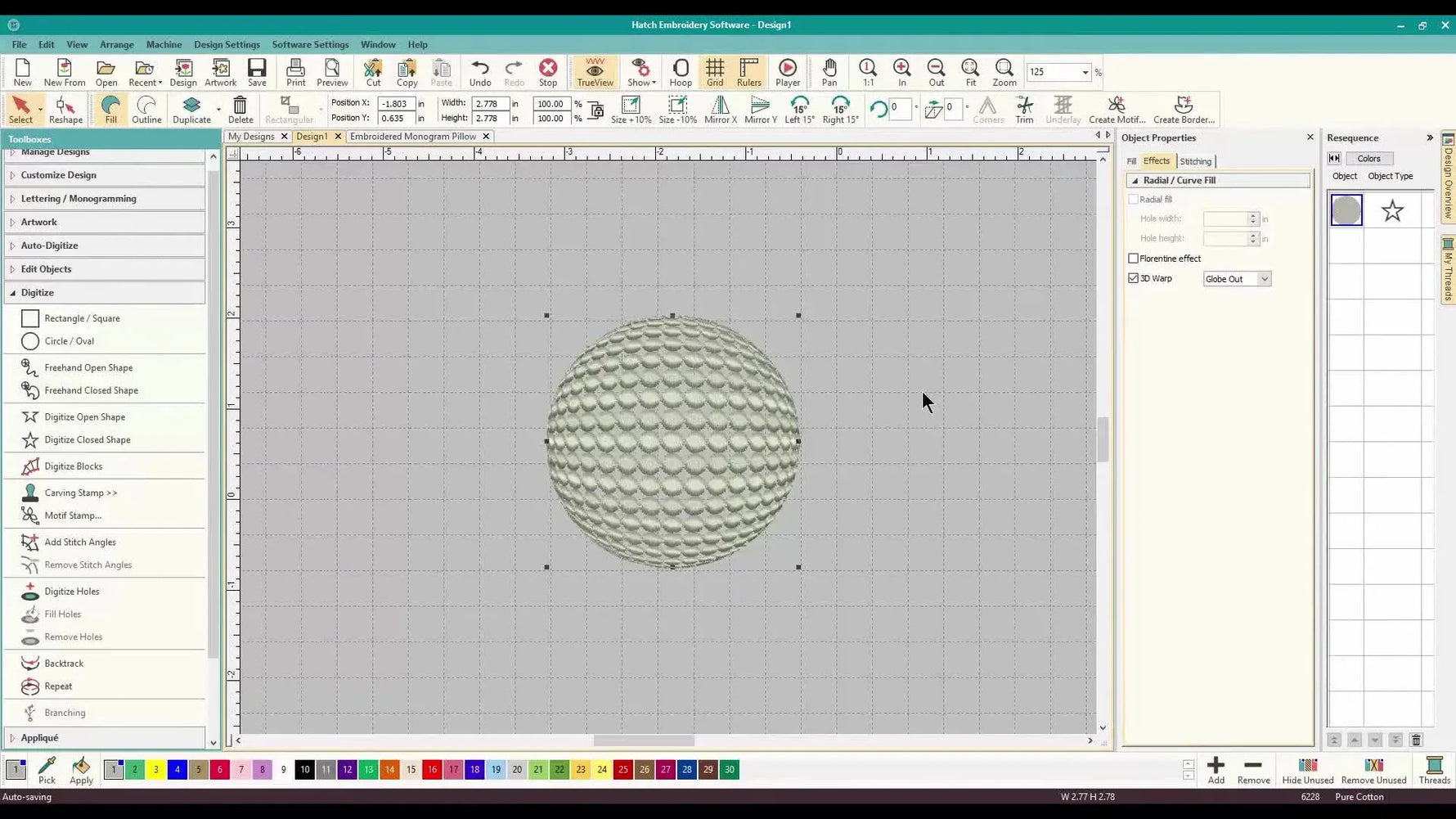Click the Reshape tool
Screen dimensions: 1456x819
click(65, 110)
